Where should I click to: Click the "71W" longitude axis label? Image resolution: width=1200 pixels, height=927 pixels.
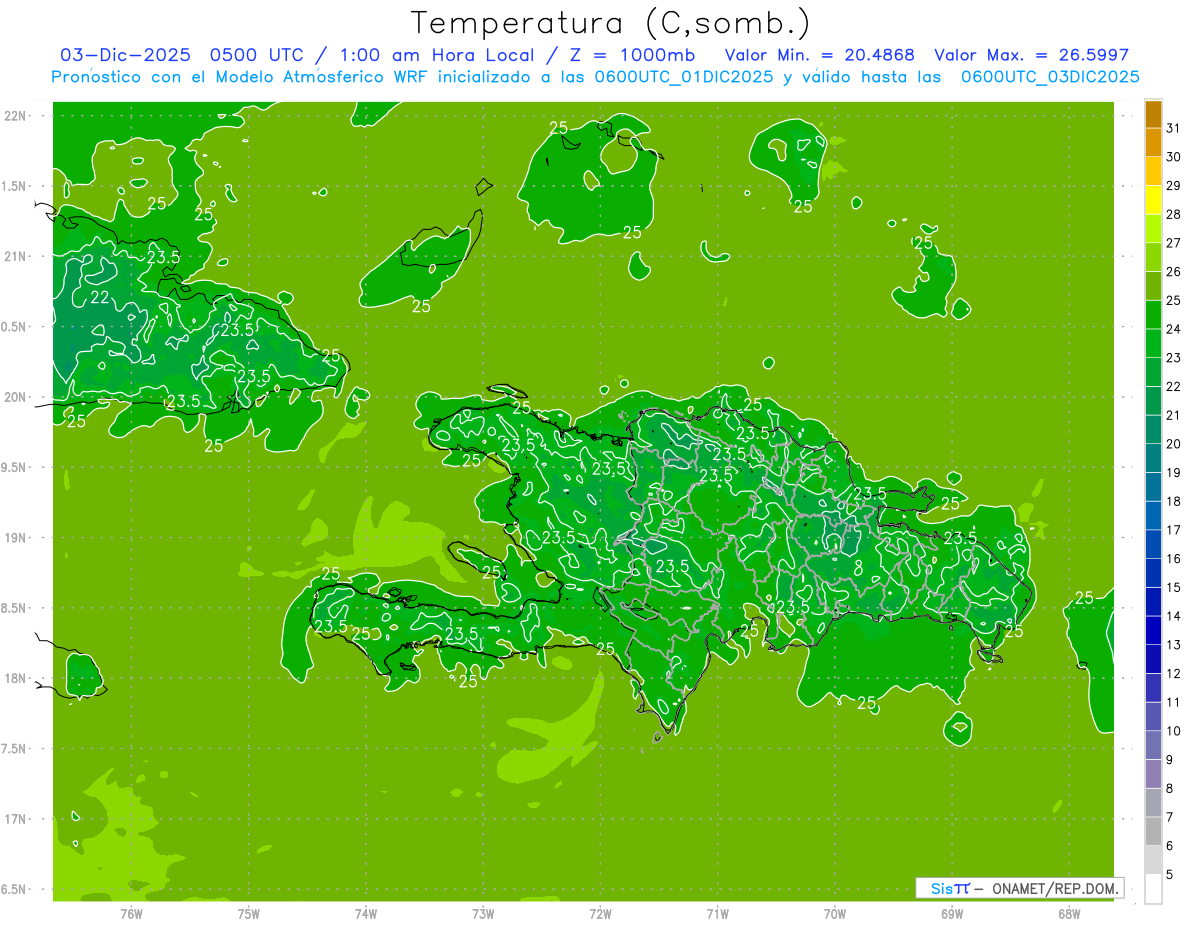718,913
